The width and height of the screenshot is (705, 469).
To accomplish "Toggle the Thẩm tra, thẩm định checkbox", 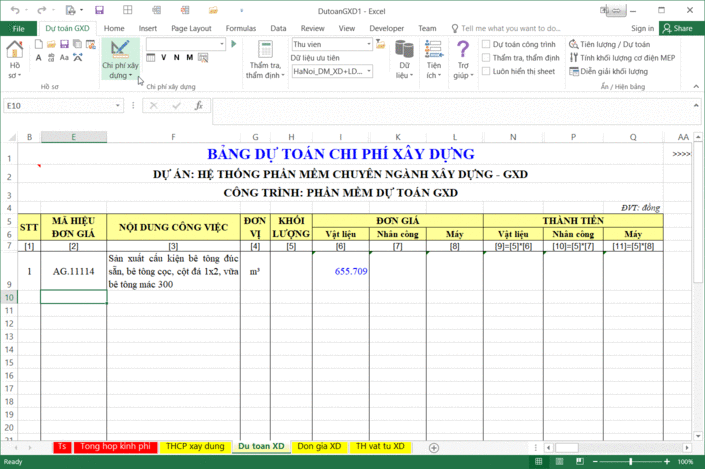I will 486,58.
